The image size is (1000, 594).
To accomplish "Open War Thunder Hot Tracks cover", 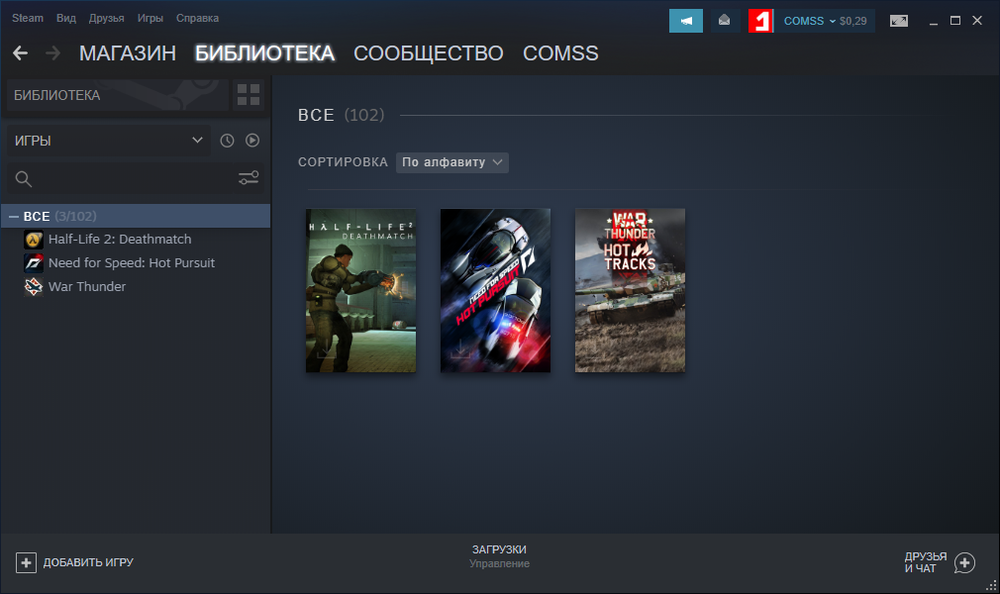I will point(630,290).
